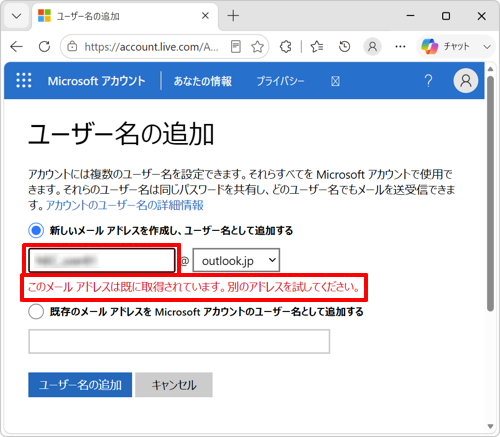Click the vertical scrollbar thumb

pos(490,193)
